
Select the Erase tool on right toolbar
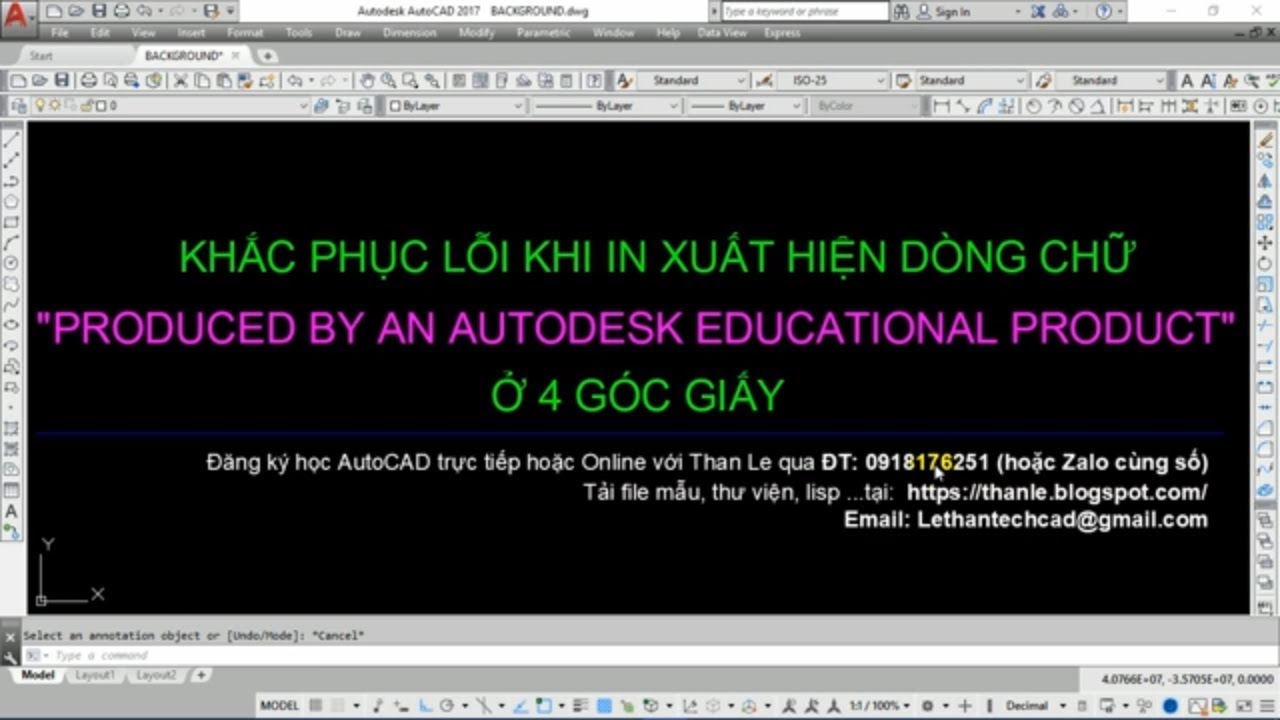[x=1265, y=140]
